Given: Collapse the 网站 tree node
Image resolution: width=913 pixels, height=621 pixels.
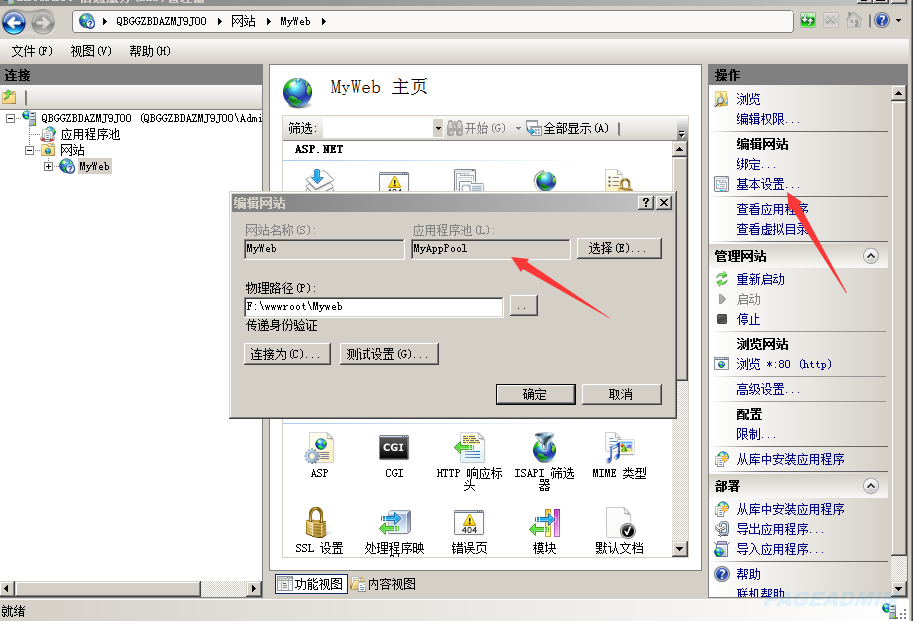Looking at the screenshot, I should (x=29, y=150).
